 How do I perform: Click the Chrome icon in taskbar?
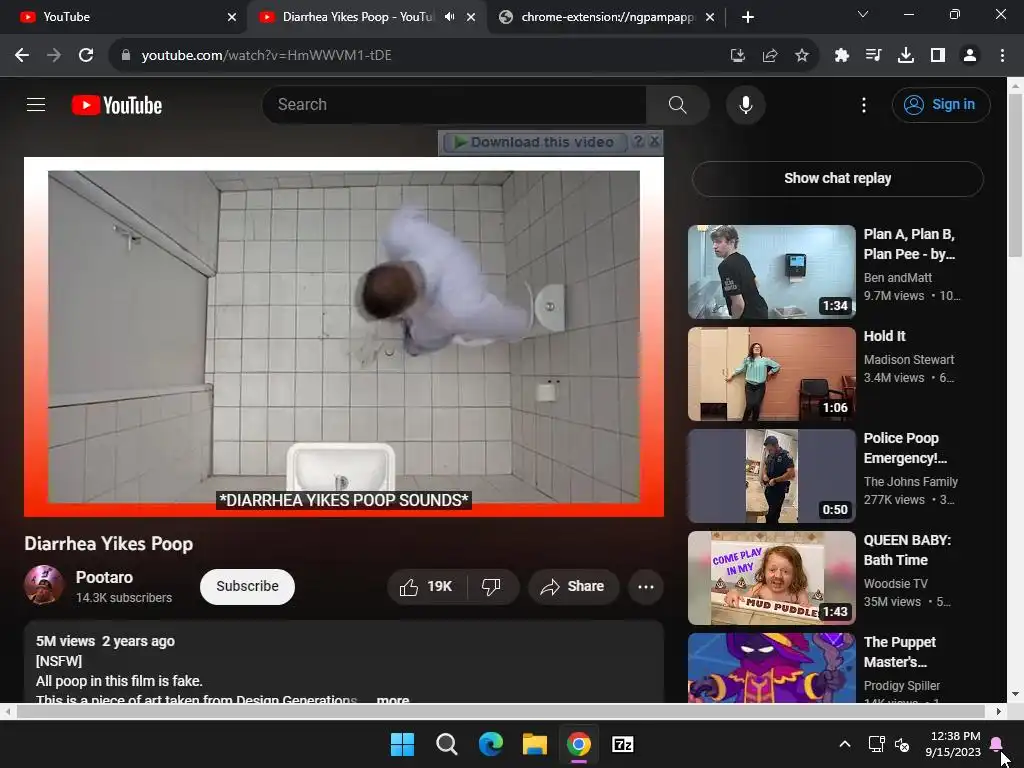(x=579, y=744)
